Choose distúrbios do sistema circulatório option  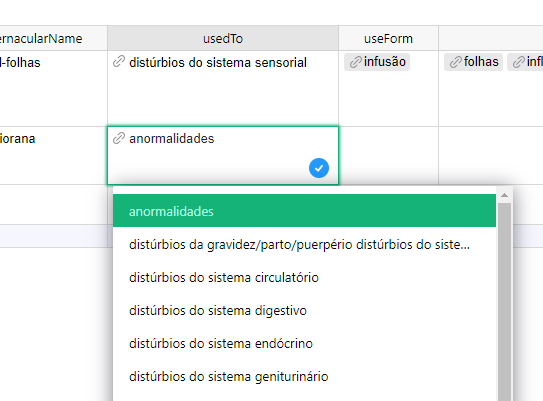(304, 277)
